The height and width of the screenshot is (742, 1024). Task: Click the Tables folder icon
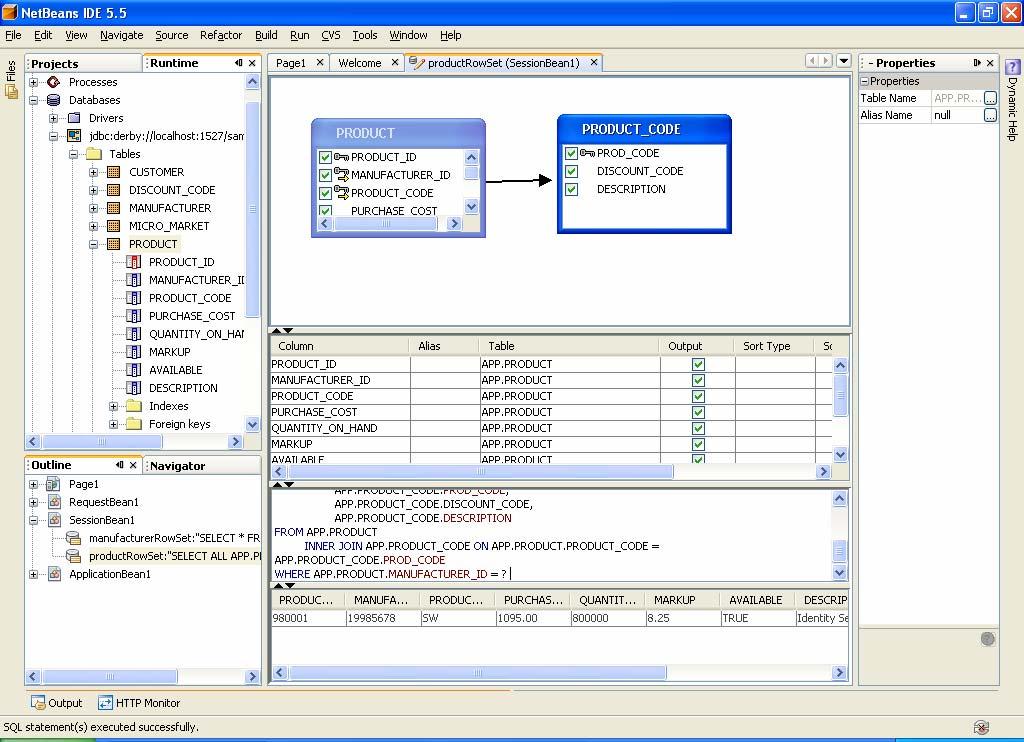(x=94, y=154)
